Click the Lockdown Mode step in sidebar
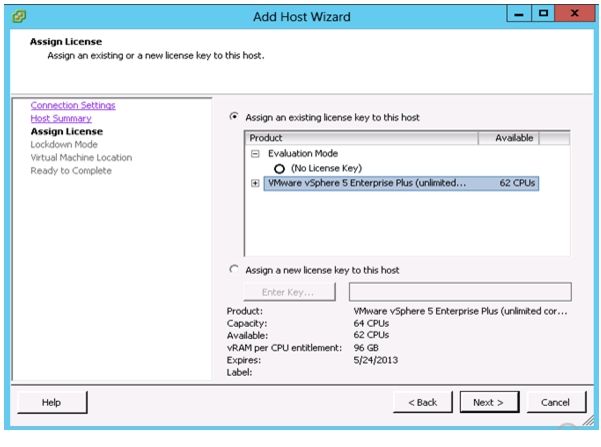Image resolution: width=601 pixels, height=447 pixels. point(64,145)
